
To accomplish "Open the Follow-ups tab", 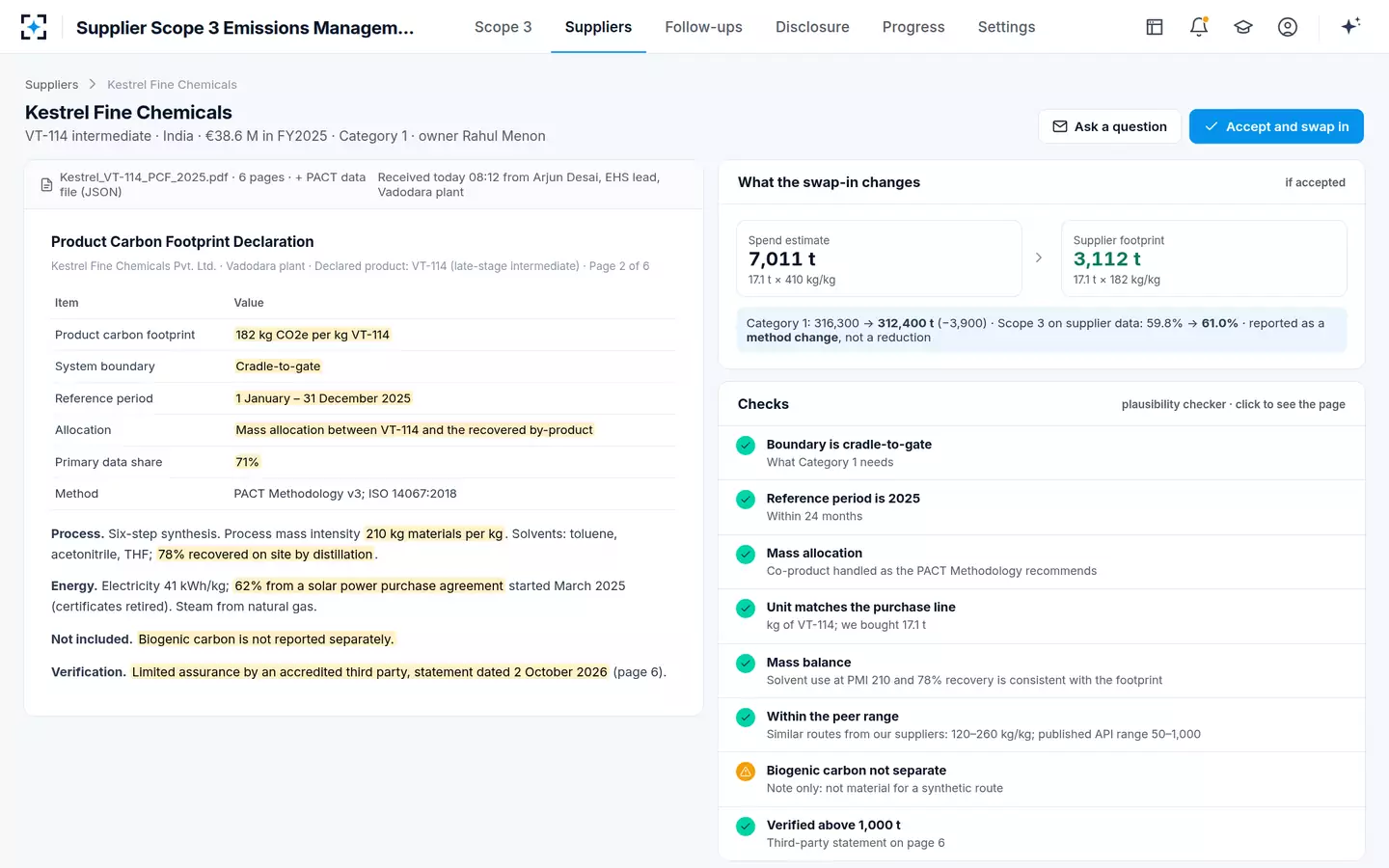I will tap(703, 27).
